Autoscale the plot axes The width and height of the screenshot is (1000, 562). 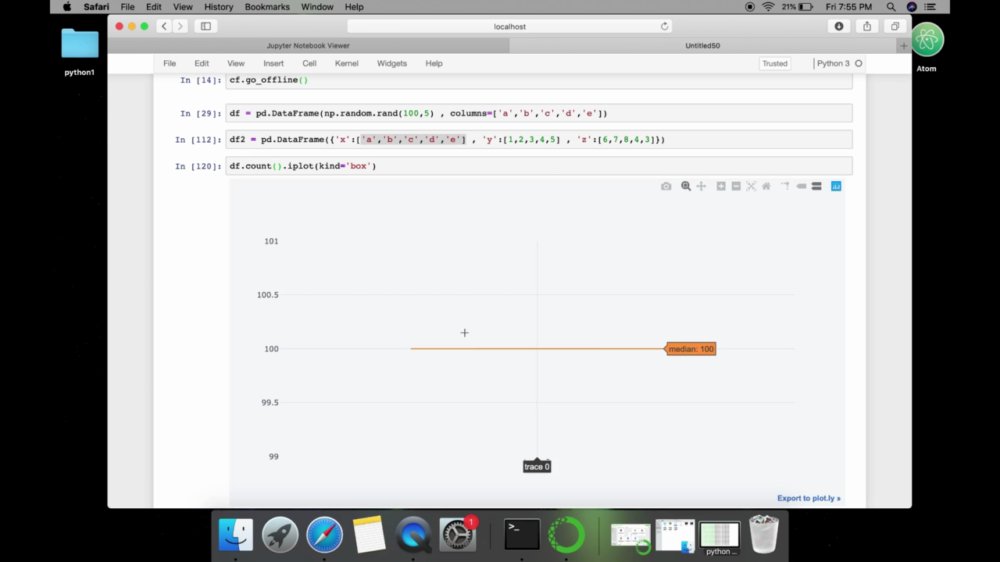(751, 186)
